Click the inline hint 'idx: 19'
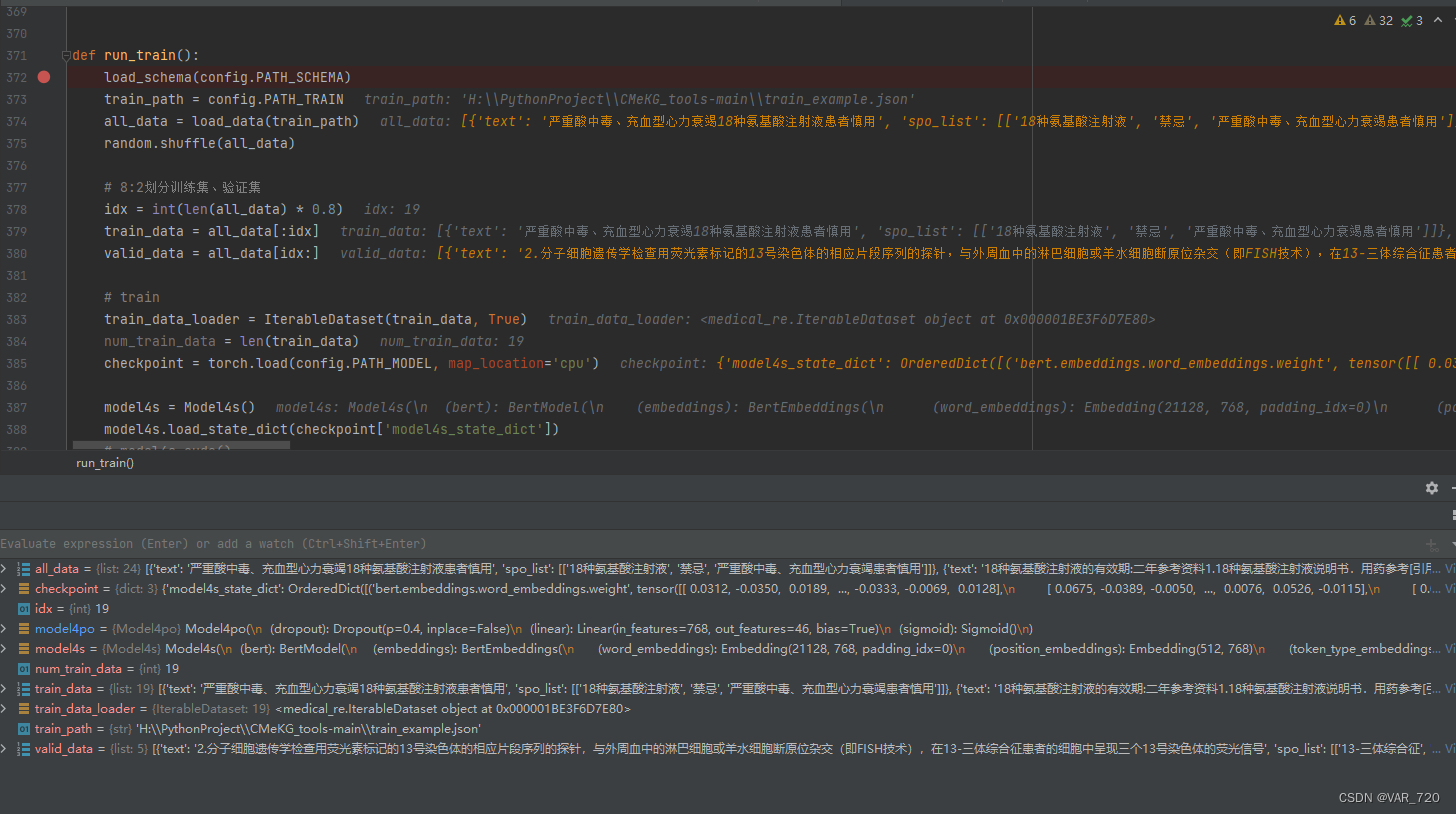Screen dimensions: 1456x814 [392, 209]
